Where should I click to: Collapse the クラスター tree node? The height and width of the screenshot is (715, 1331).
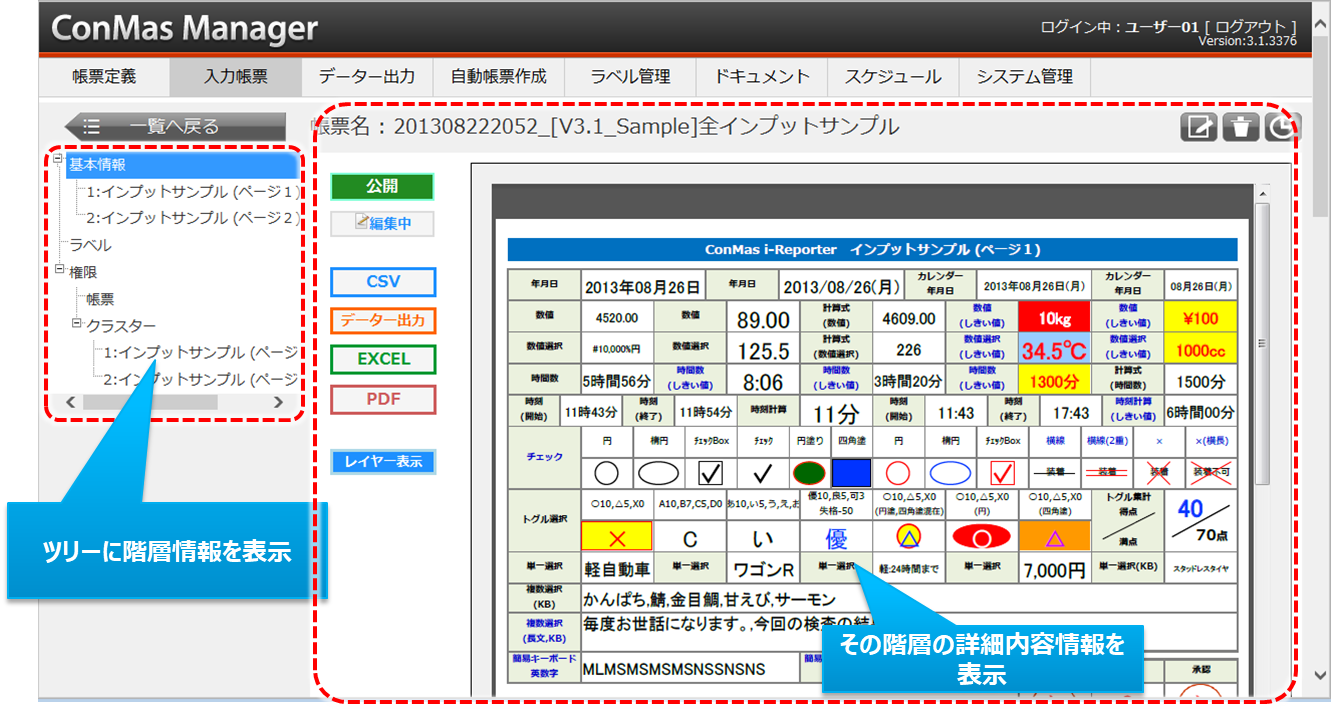(x=76, y=324)
